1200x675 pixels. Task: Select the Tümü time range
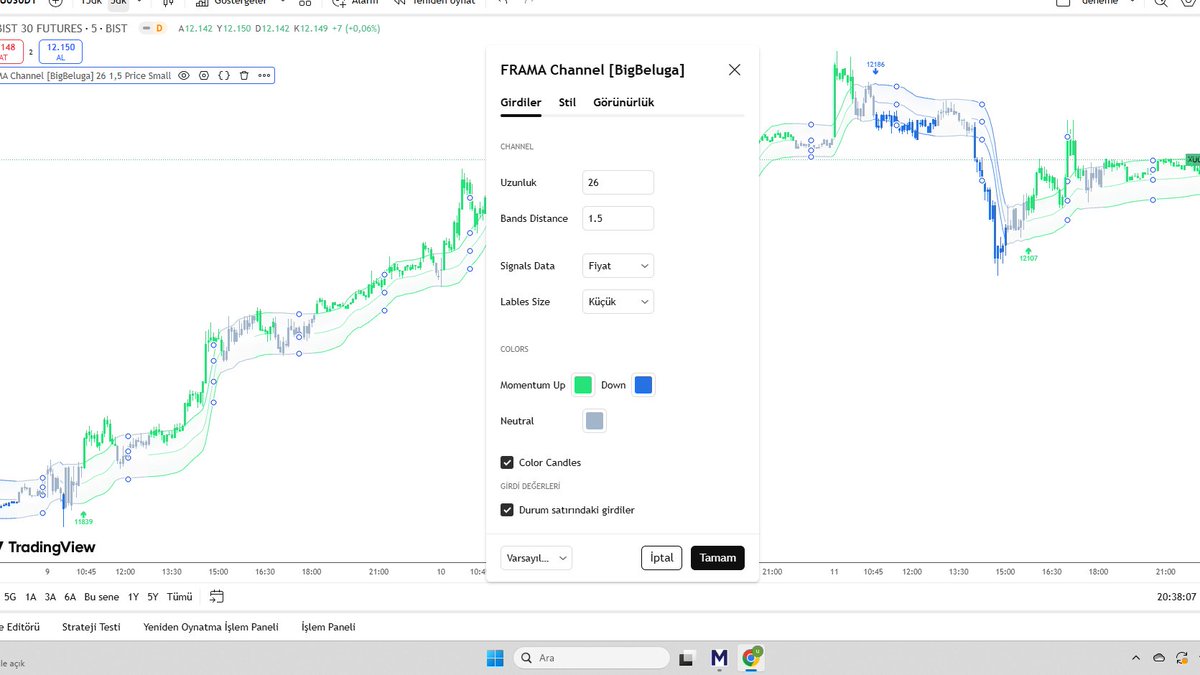coord(179,597)
